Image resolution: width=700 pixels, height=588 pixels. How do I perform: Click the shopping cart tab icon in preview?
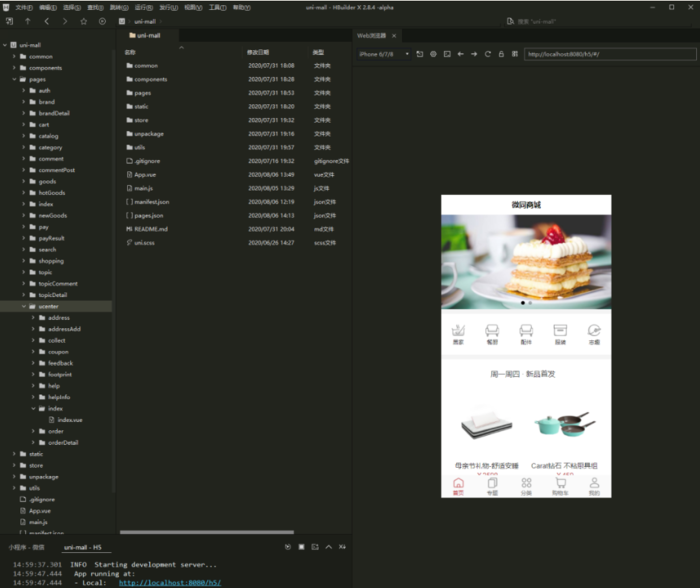click(x=560, y=485)
